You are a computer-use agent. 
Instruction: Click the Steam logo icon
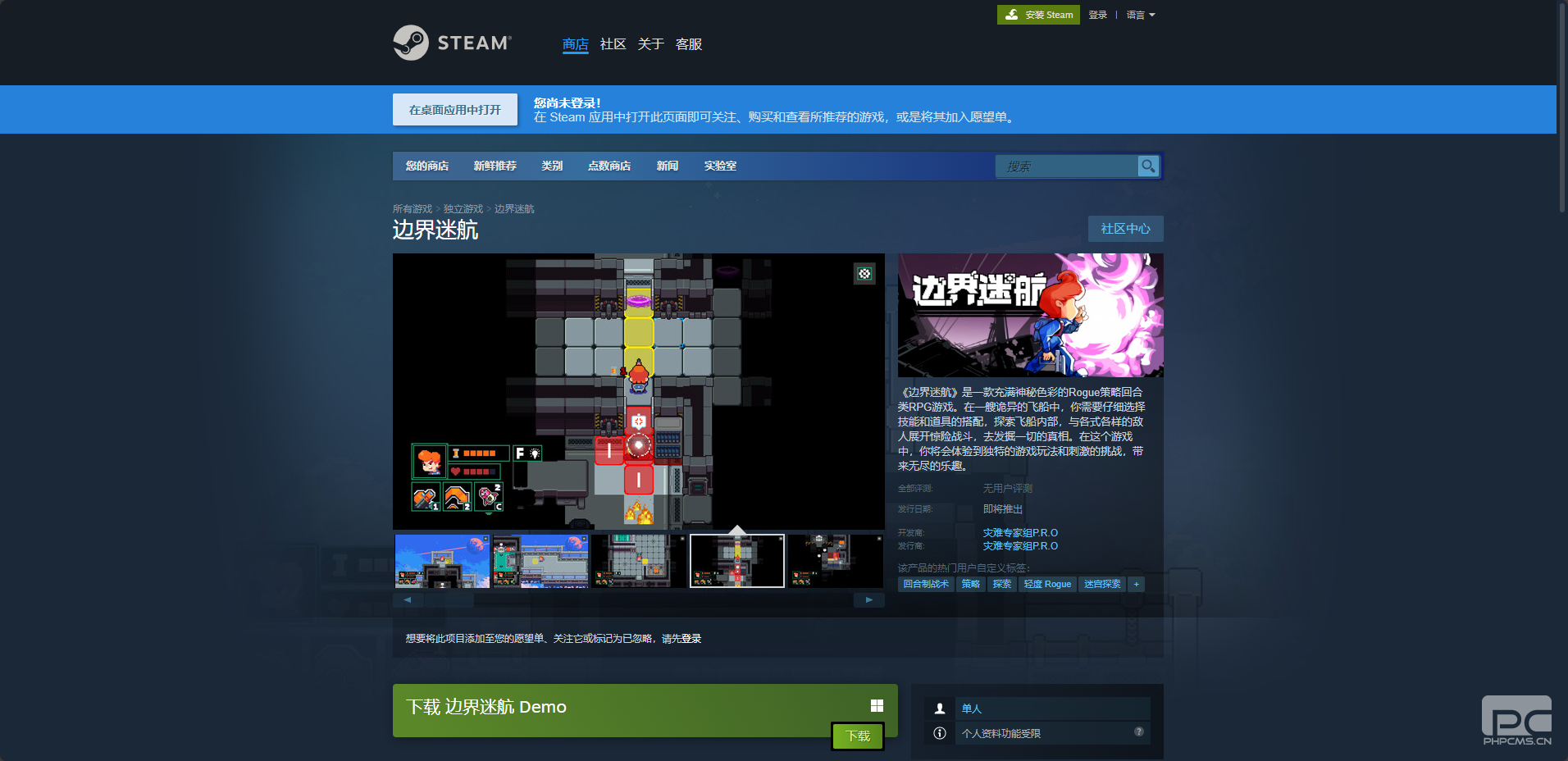[x=411, y=43]
